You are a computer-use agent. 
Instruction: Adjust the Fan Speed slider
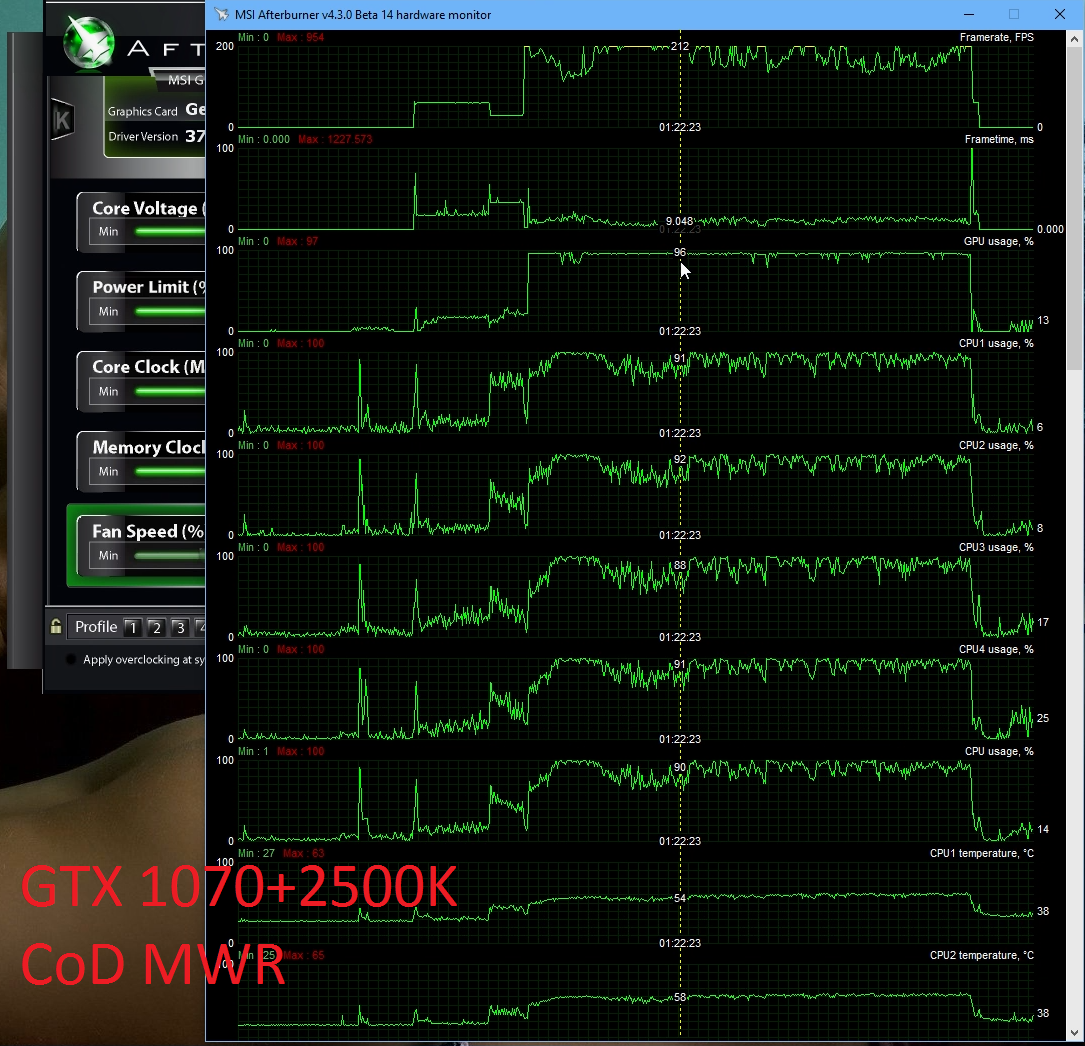(x=170, y=556)
